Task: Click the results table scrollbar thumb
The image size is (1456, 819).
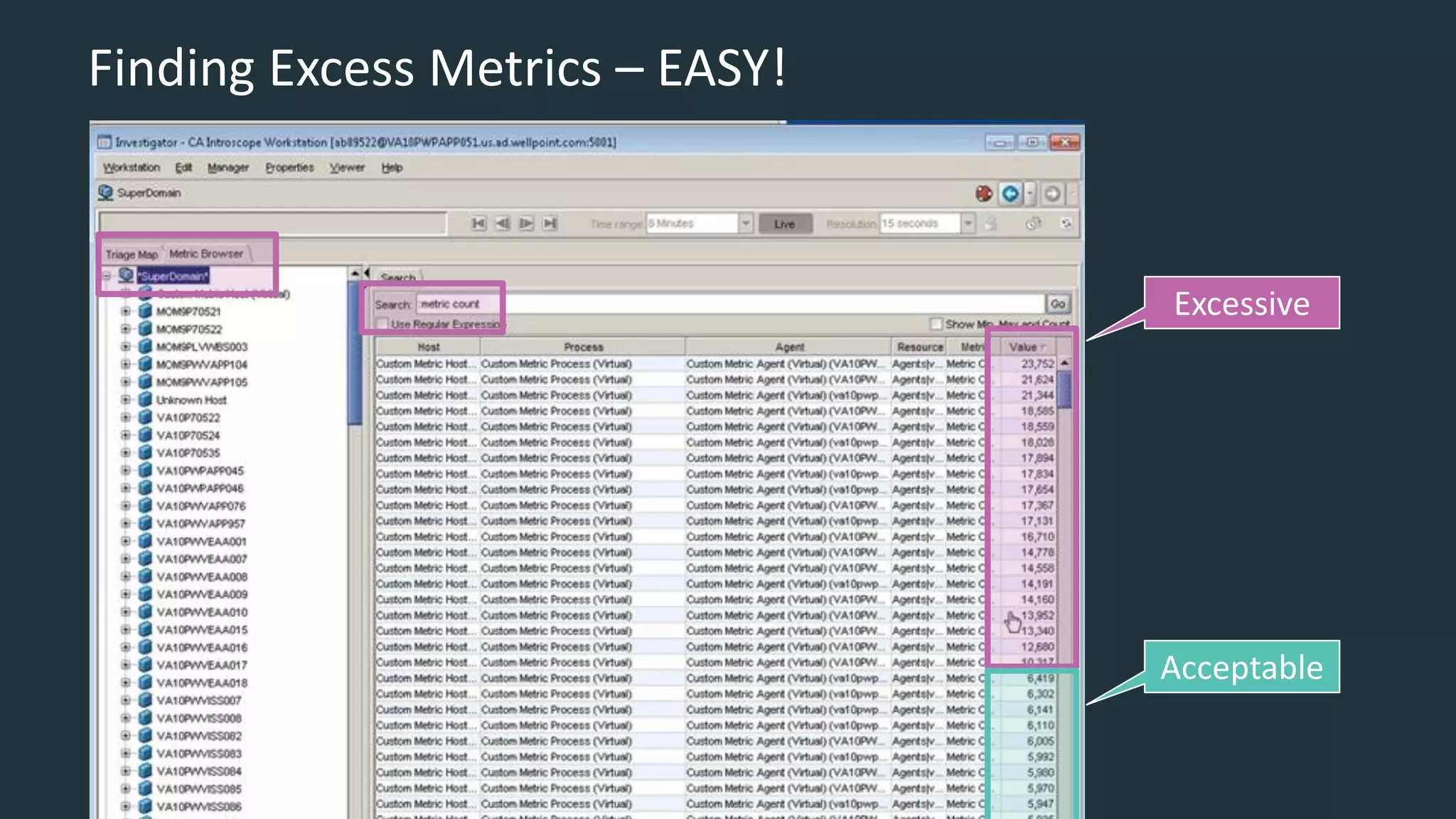Action: tap(1064, 391)
